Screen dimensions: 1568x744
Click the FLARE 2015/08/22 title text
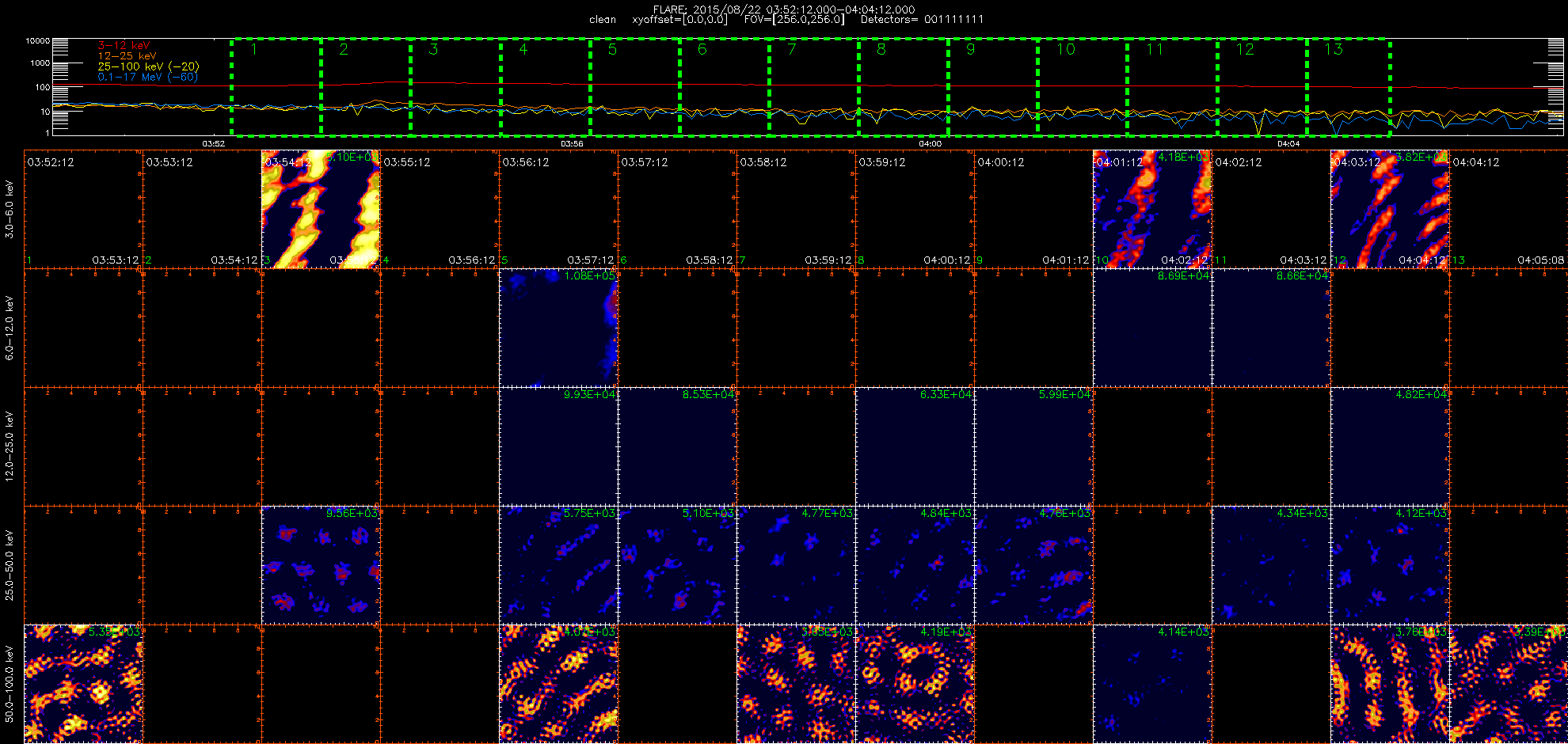coord(784,9)
